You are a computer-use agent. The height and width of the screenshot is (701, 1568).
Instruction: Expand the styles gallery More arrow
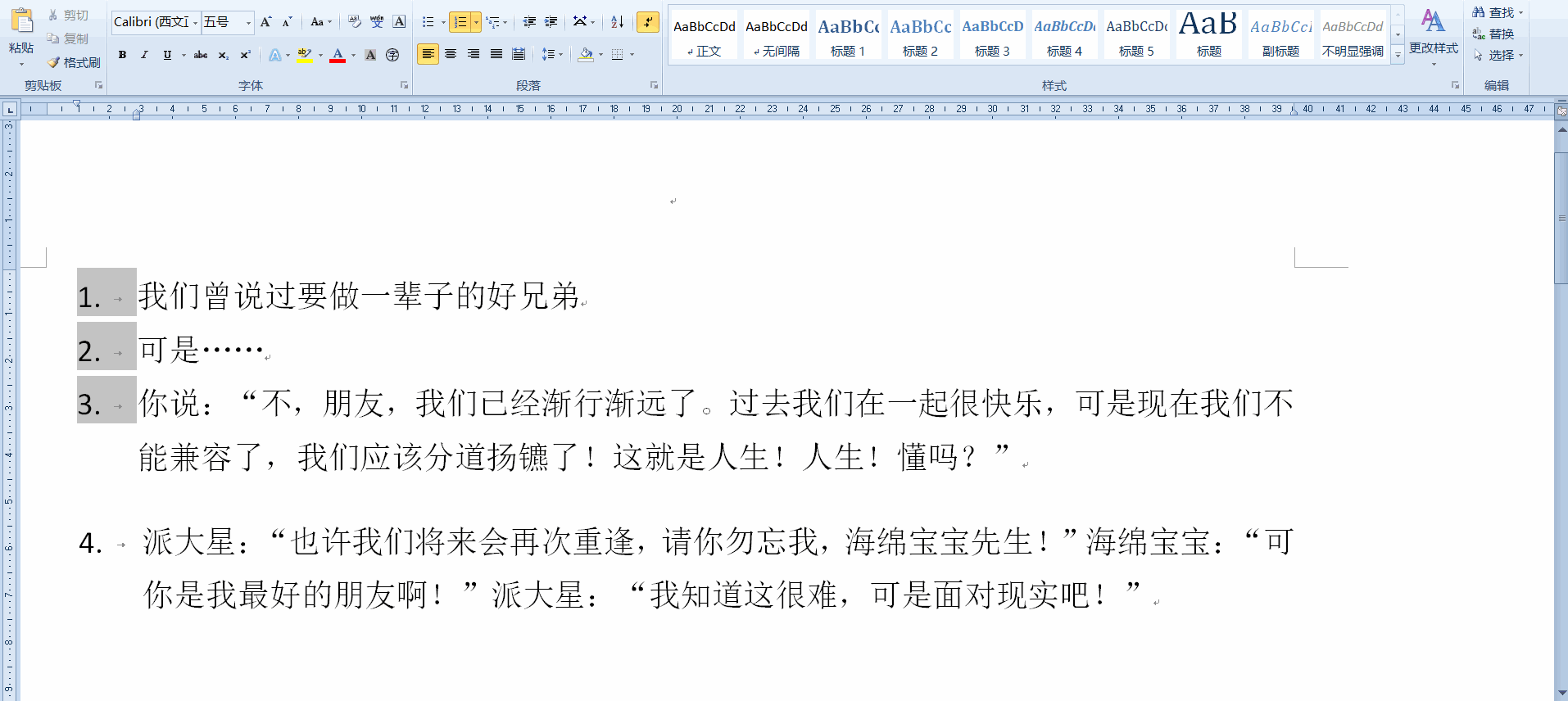pyautogui.click(x=1398, y=56)
